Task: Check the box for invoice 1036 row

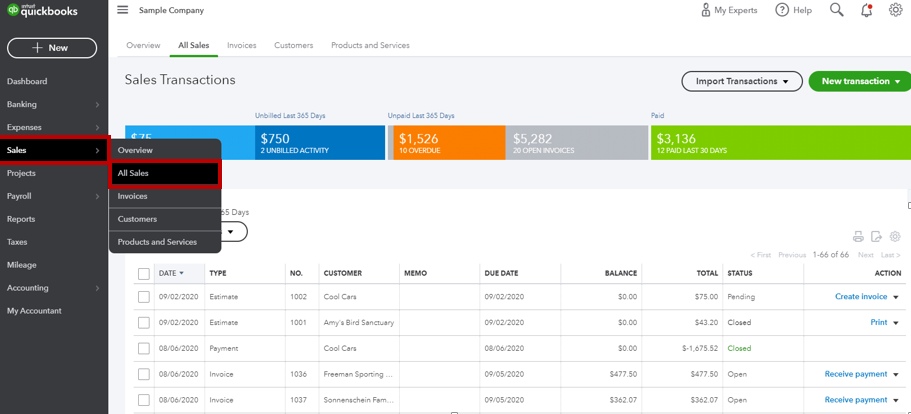Action: pos(144,374)
